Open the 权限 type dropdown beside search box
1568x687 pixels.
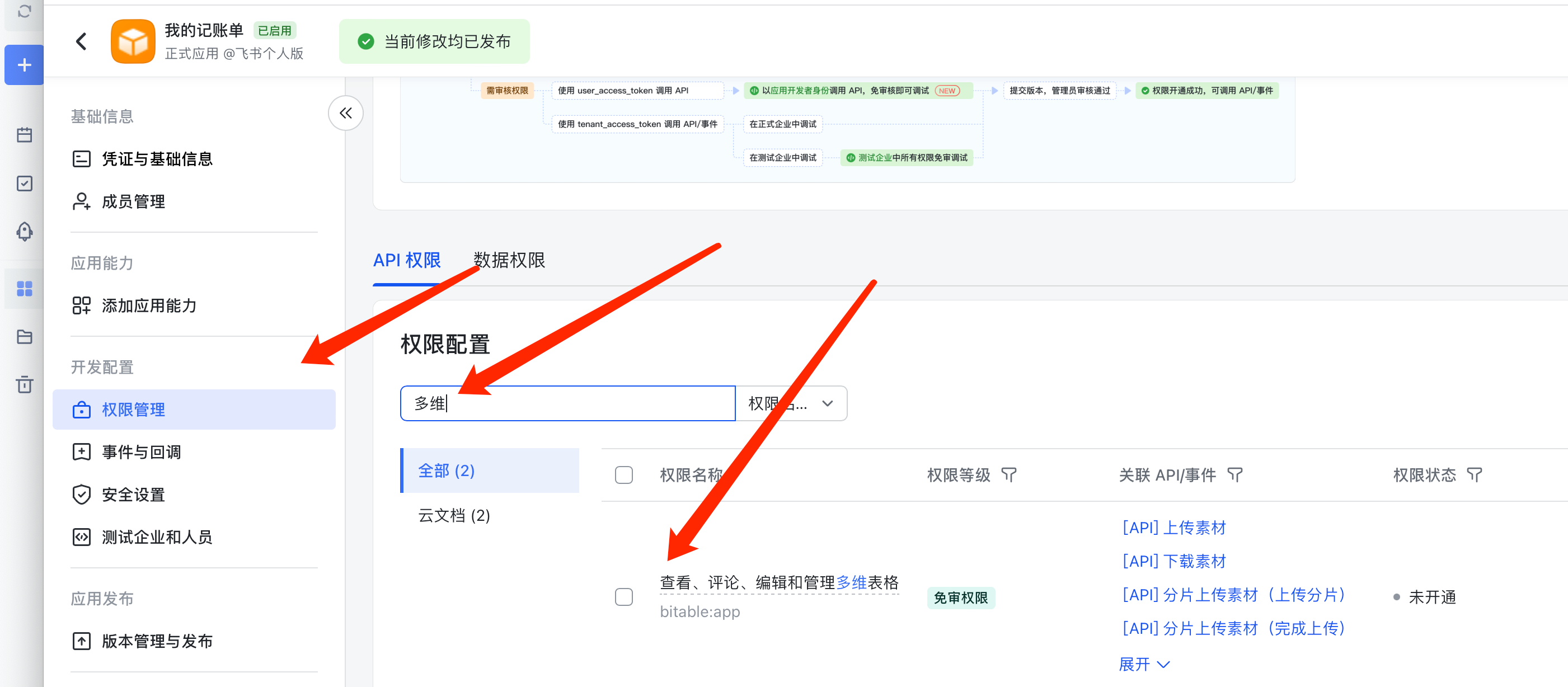[791, 403]
